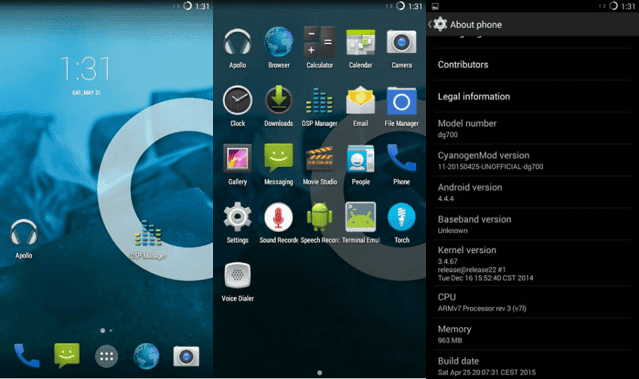Open the app drawer from the dock

[106, 357]
